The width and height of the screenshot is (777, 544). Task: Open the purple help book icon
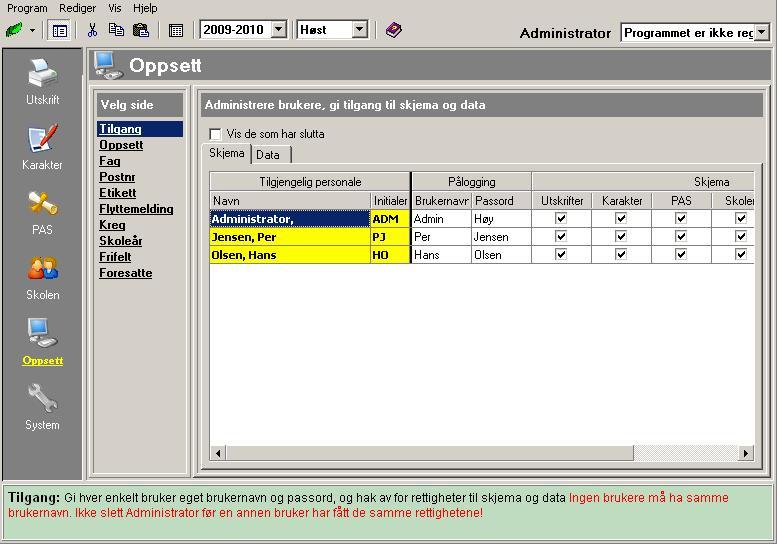tap(393, 30)
